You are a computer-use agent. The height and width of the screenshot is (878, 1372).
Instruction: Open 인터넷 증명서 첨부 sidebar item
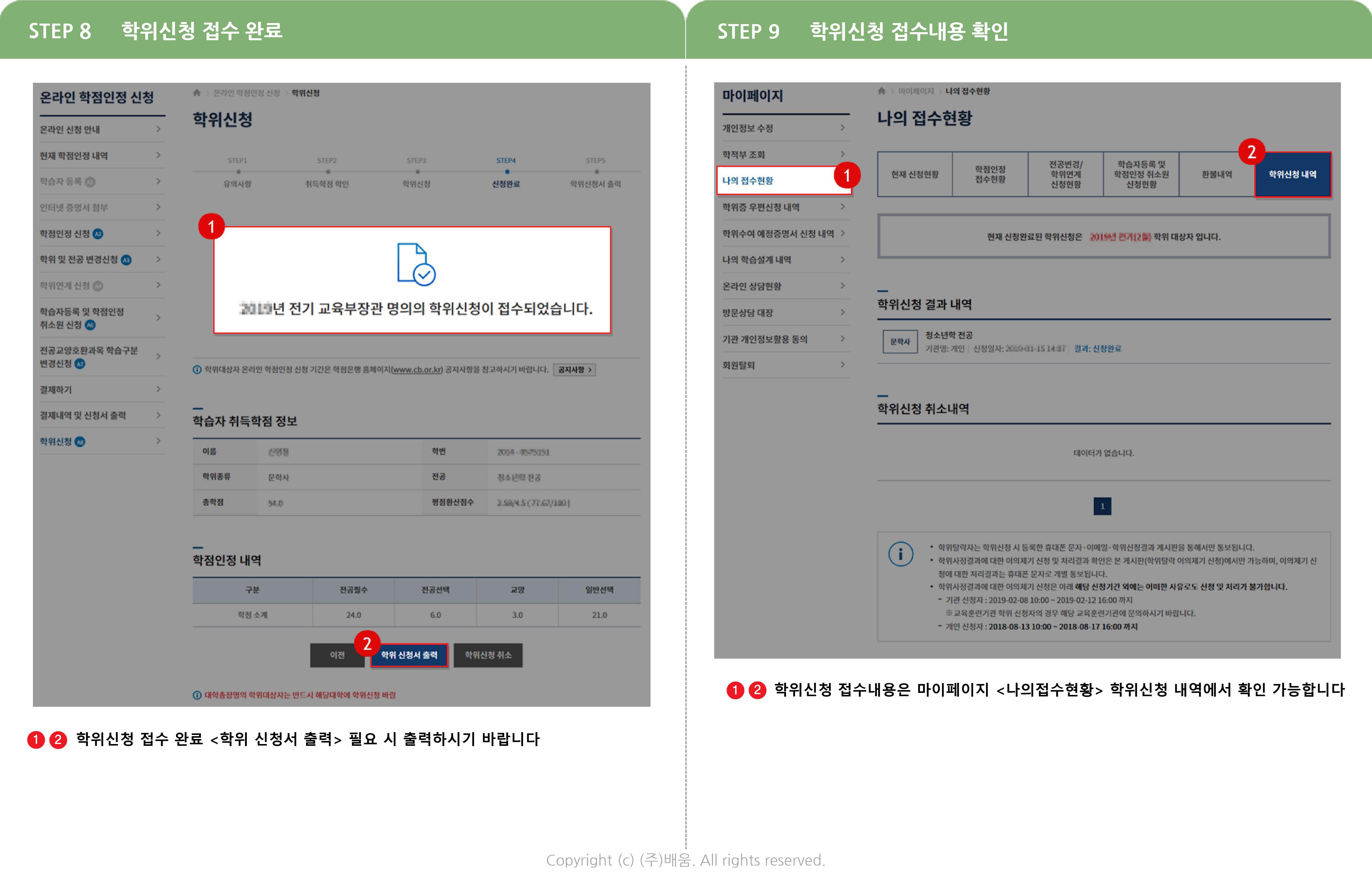[x=102, y=207]
